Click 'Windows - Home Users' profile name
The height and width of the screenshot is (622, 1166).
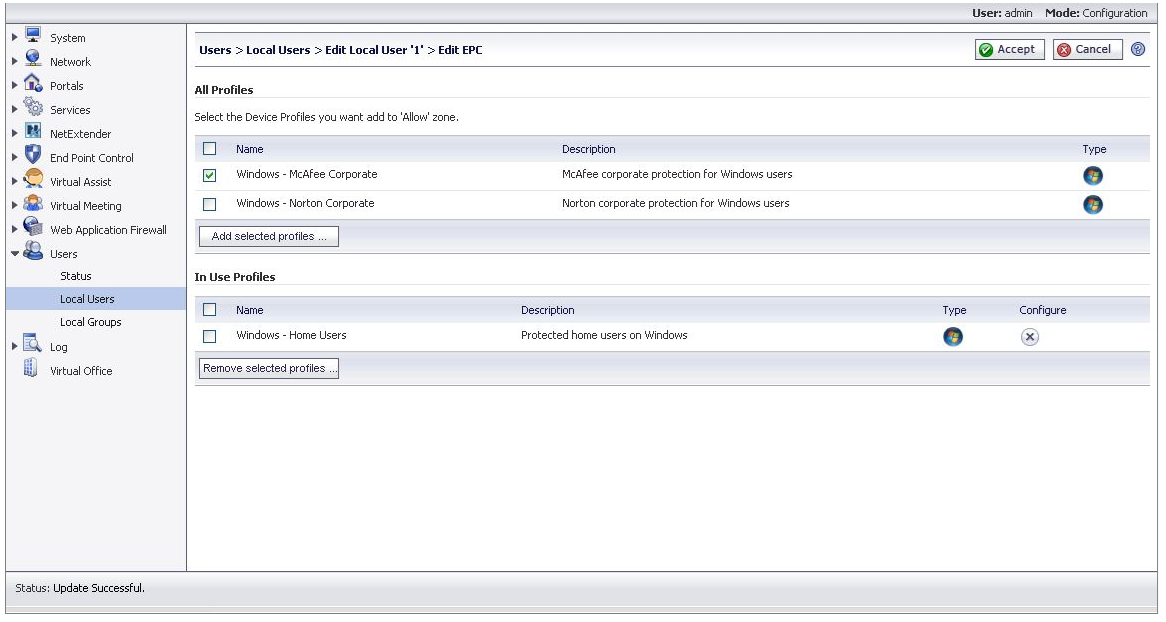[291, 335]
